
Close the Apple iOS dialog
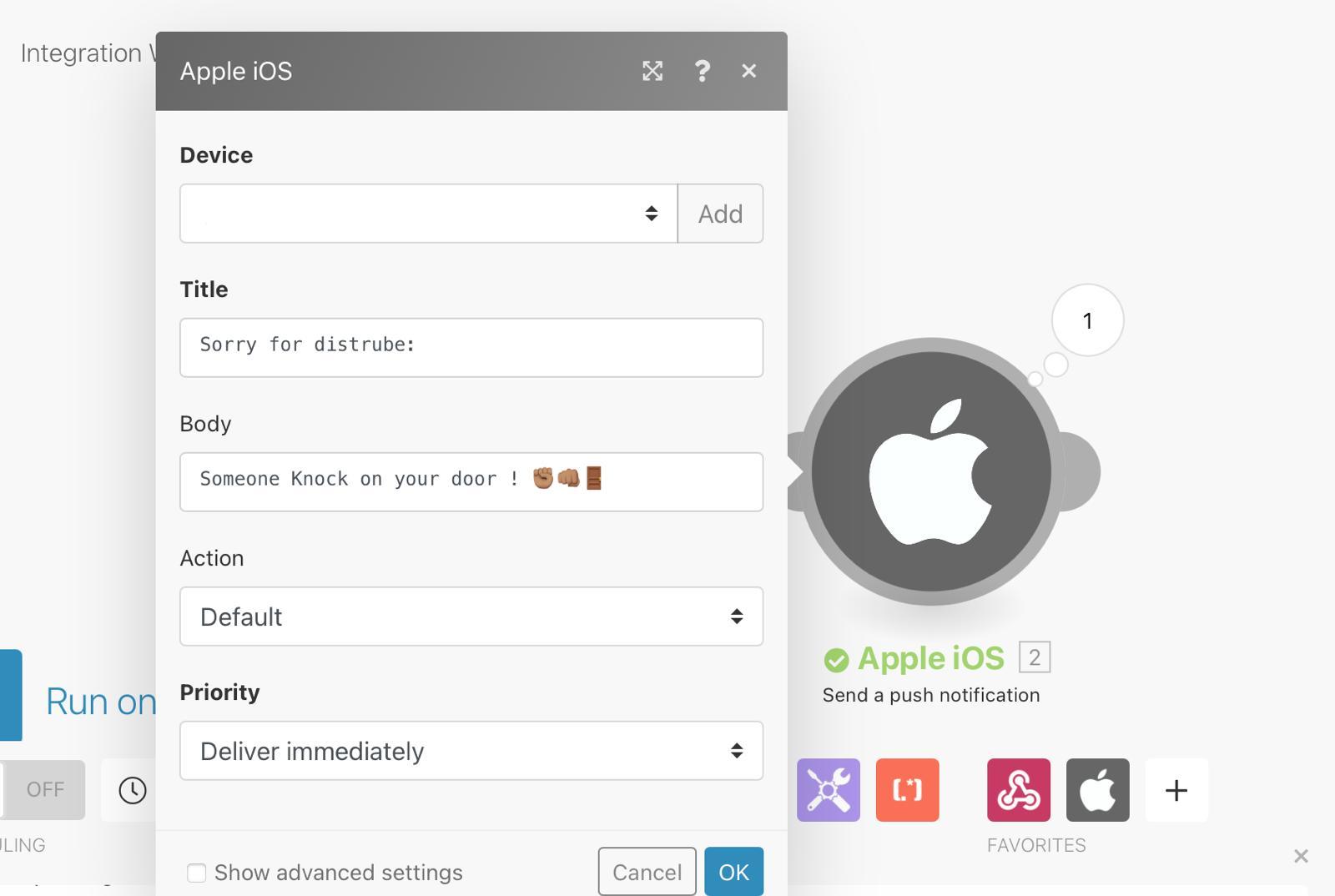pos(749,71)
